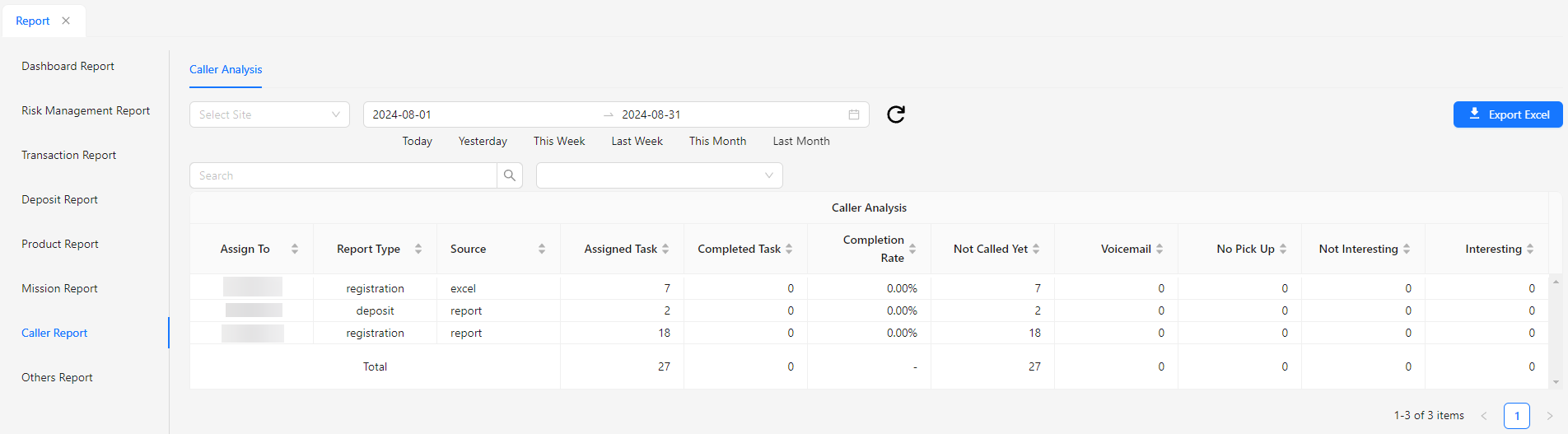The width and height of the screenshot is (1568, 434).
Task: Click the table's vertical scrollbar down arrow
Action: (1556, 382)
